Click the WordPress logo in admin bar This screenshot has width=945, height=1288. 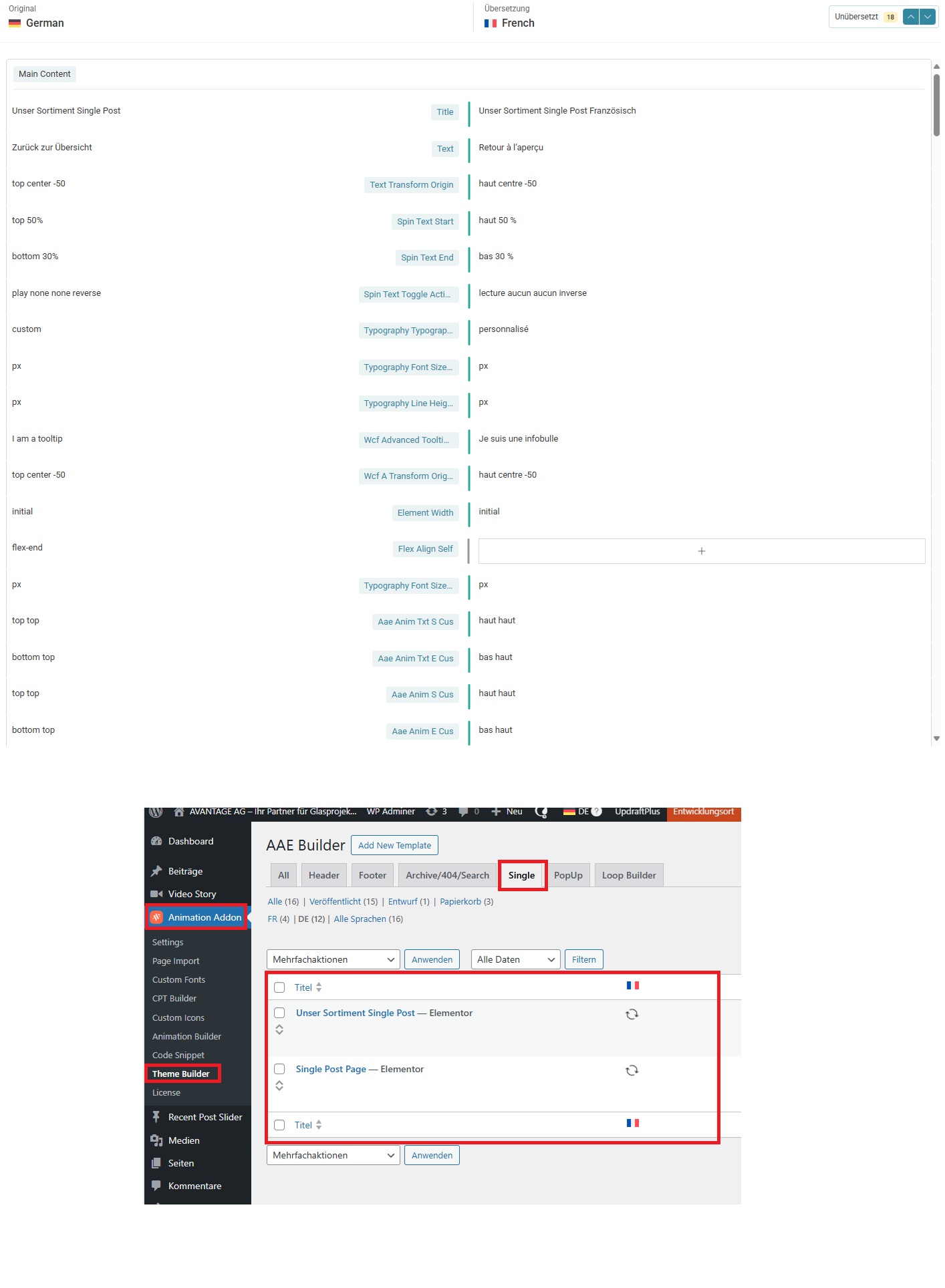156,812
